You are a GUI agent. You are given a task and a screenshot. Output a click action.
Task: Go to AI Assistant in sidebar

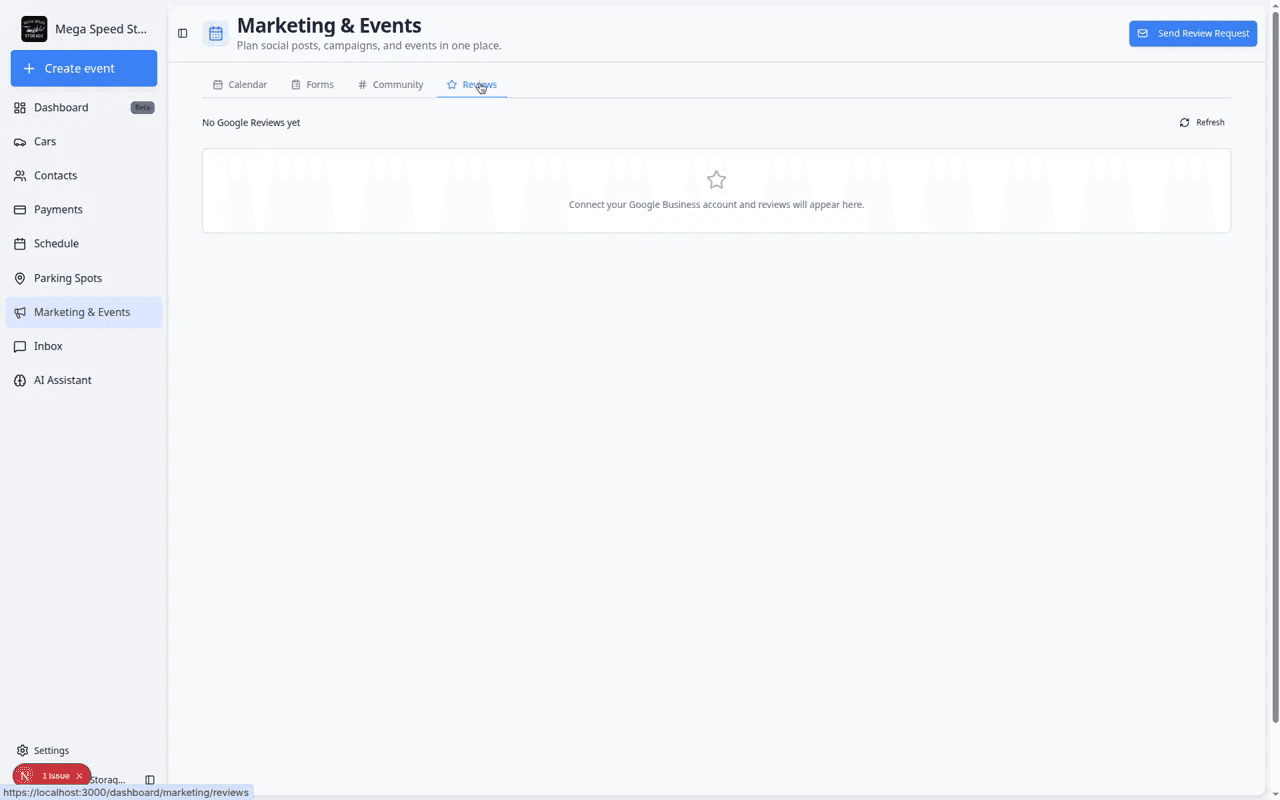(63, 380)
